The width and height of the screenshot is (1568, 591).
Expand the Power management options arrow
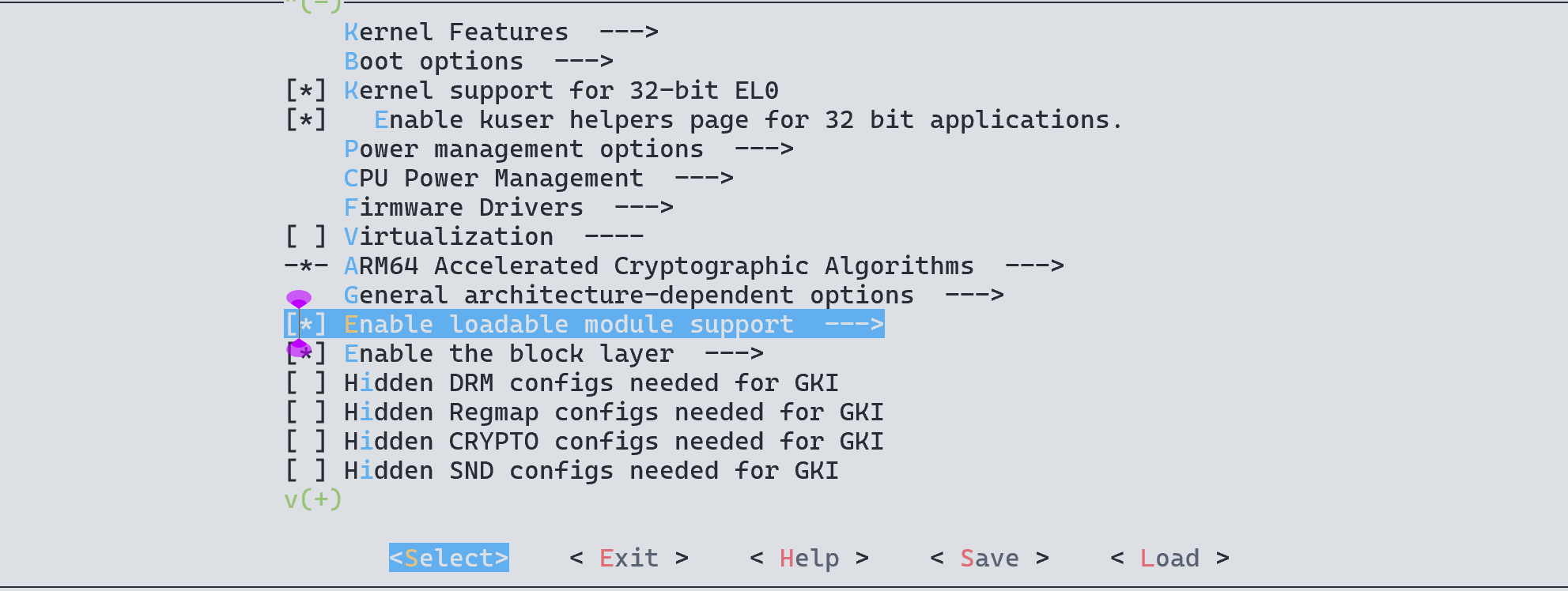(764, 149)
